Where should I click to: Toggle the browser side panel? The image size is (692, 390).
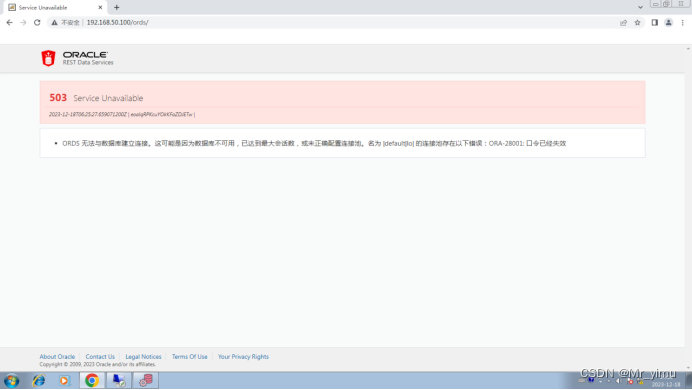[654, 22]
